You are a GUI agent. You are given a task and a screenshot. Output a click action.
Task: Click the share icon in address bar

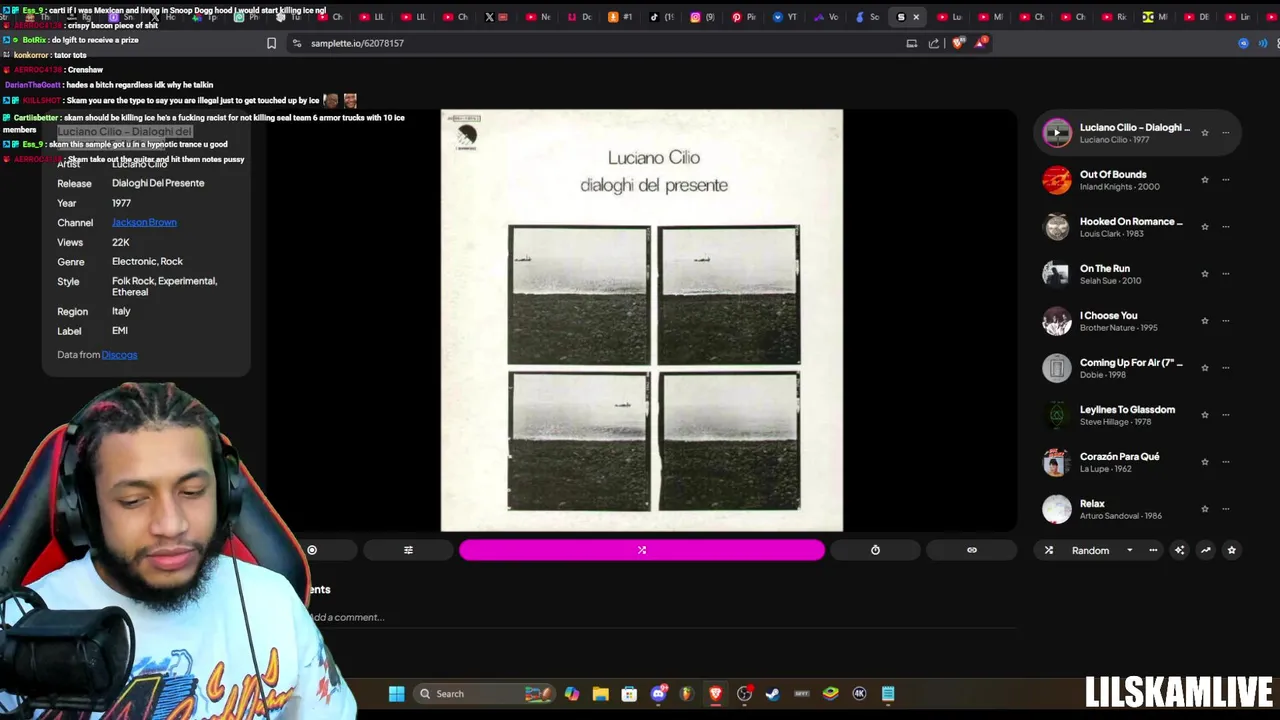(x=934, y=43)
